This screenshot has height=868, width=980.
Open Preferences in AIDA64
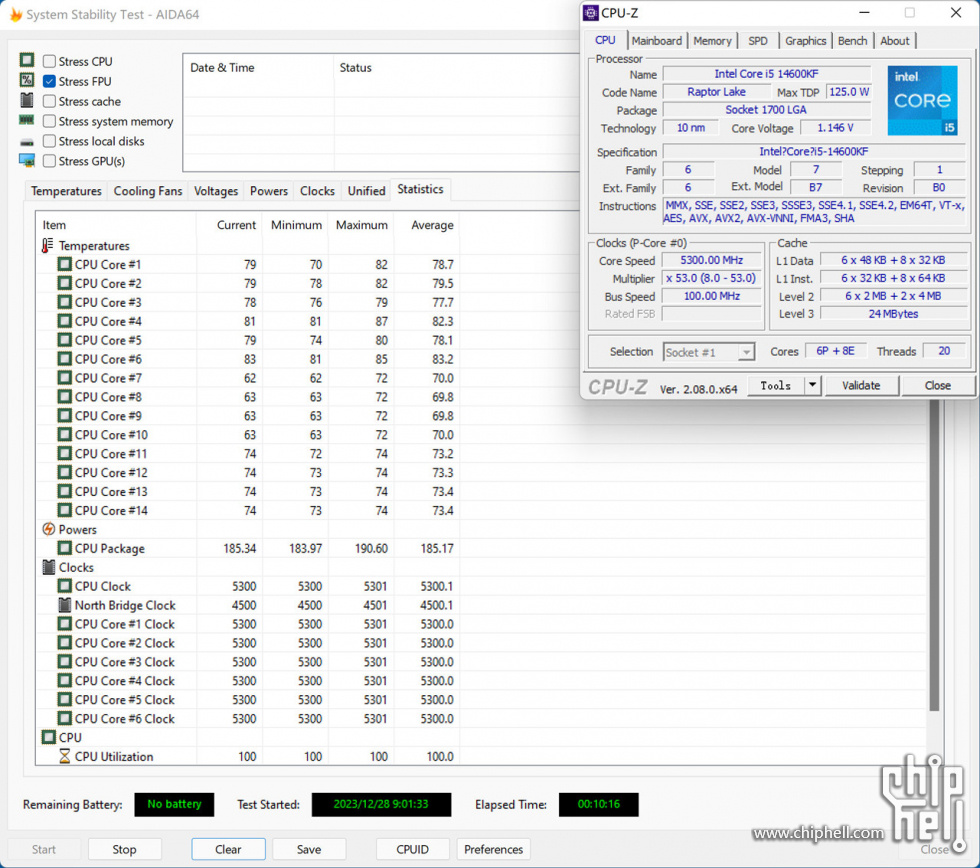click(x=493, y=849)
